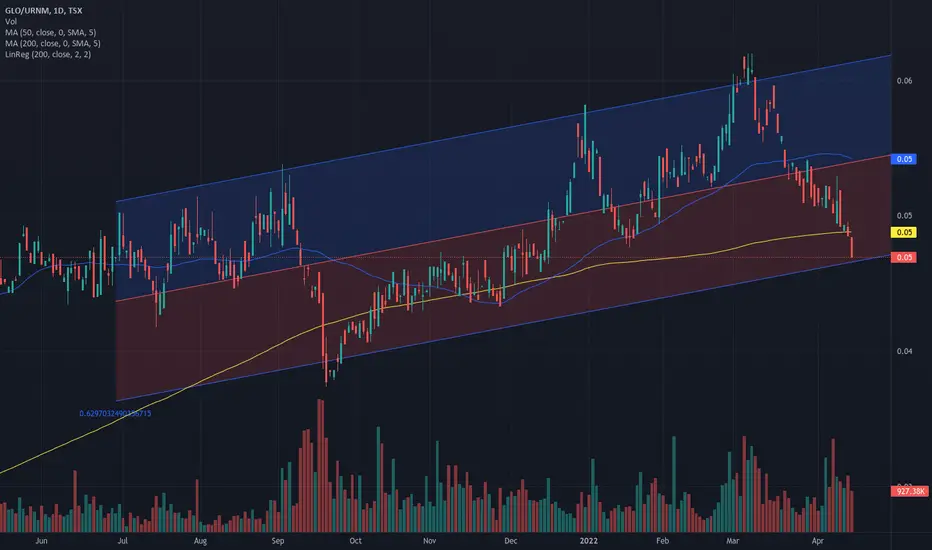This screenshot has width=932, height=550.
Task: Select the Nov label on time axis
Action: [429, 540]
